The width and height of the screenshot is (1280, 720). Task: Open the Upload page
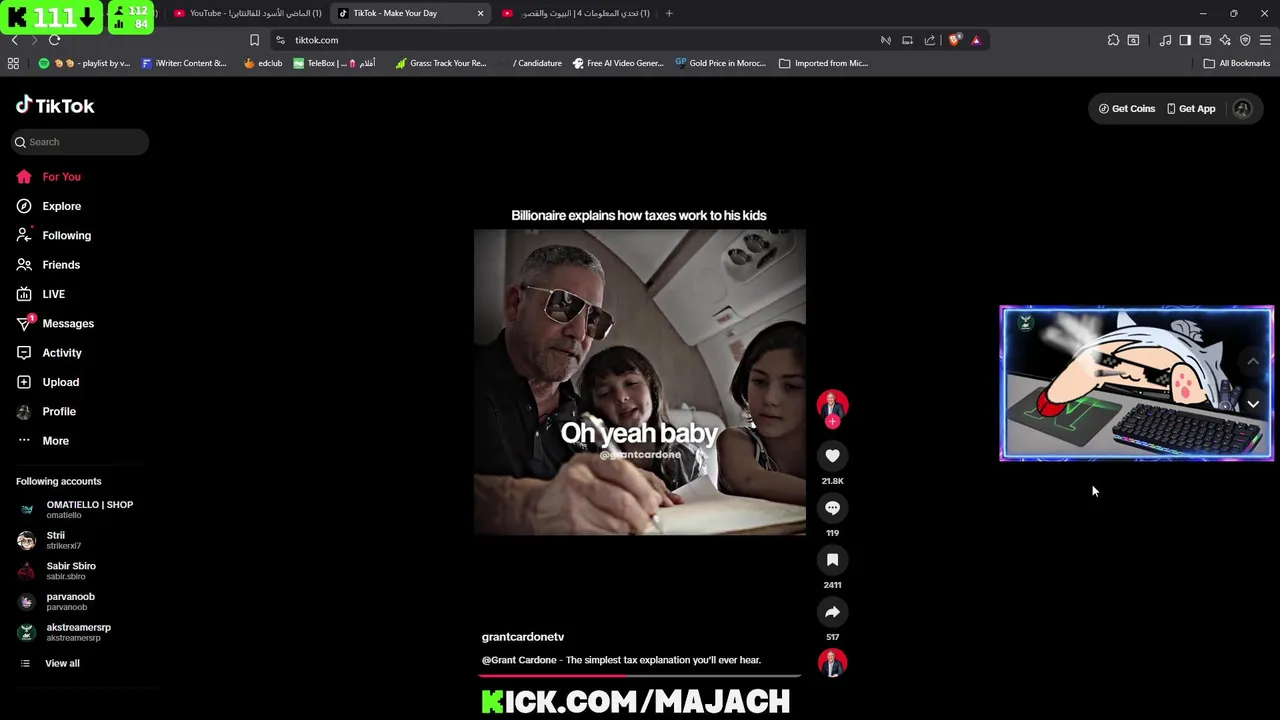click(x=47, y=382)
